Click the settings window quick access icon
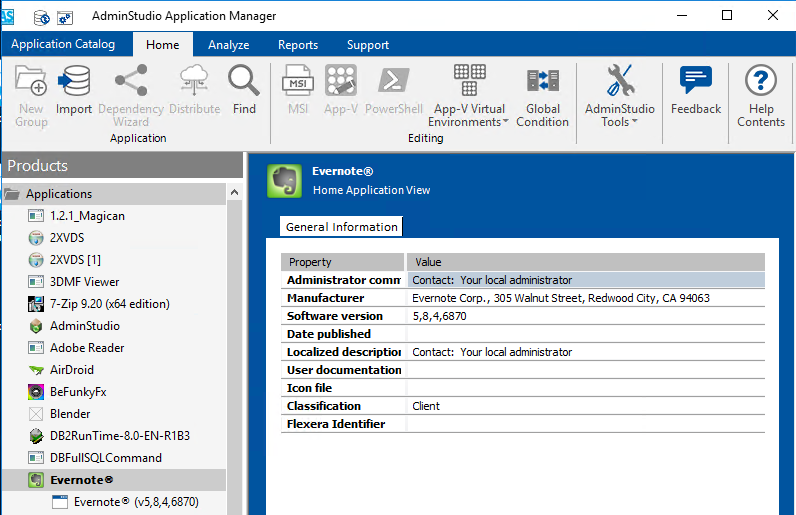 tap(65, 18)
